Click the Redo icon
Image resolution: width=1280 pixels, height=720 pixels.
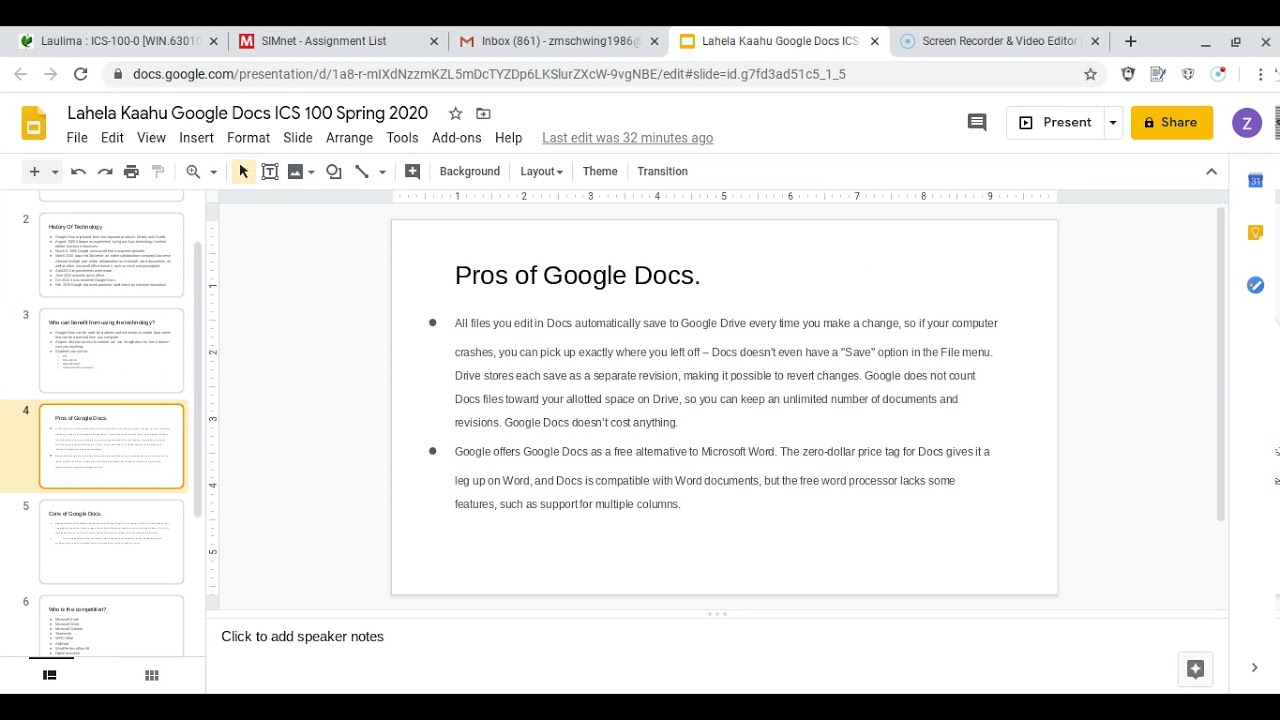[105, 172]
